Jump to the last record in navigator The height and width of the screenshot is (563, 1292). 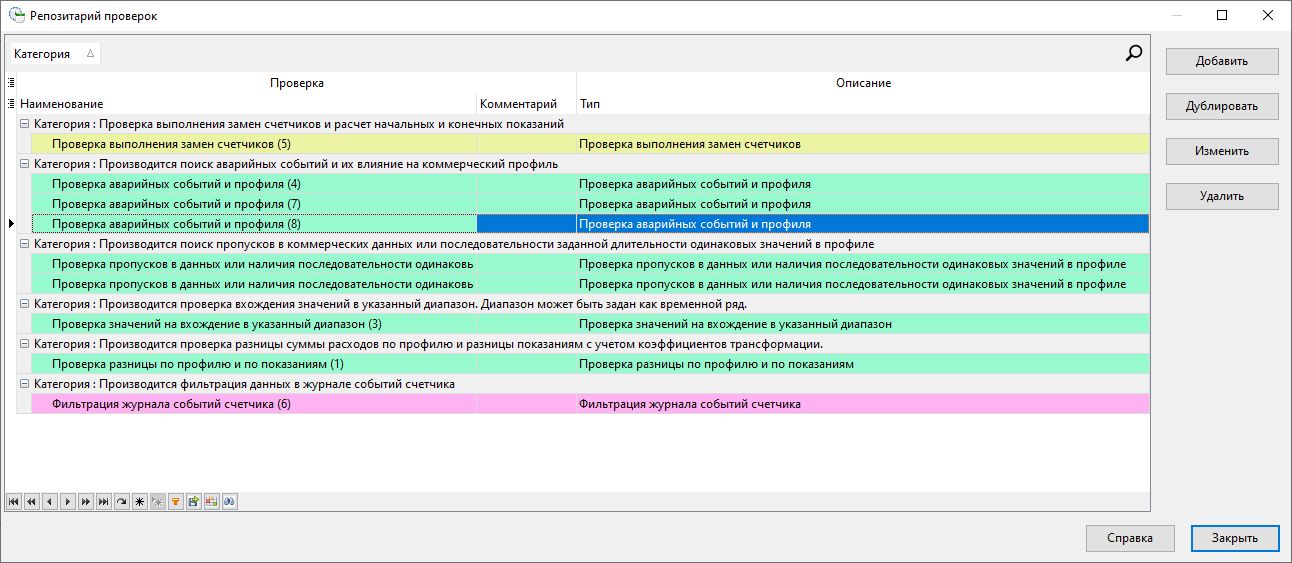coord(104,502)
